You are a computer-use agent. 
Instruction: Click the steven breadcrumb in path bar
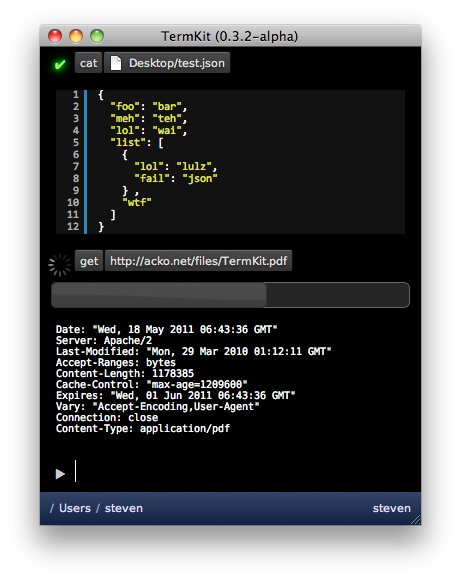coord(124,508)
